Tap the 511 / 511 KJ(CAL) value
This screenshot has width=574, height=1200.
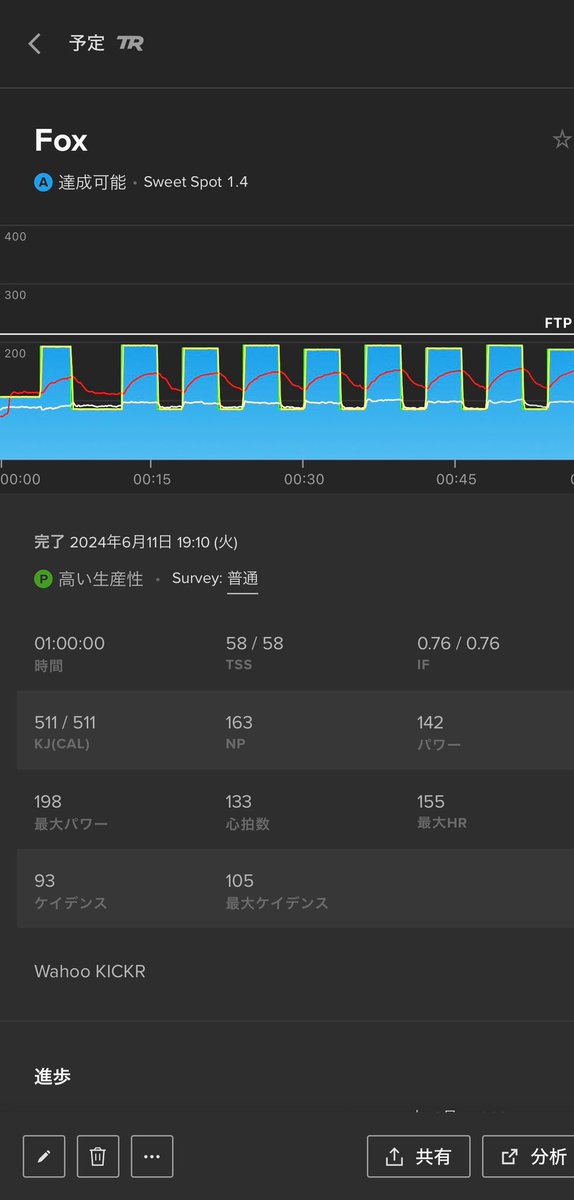[65, 722]
